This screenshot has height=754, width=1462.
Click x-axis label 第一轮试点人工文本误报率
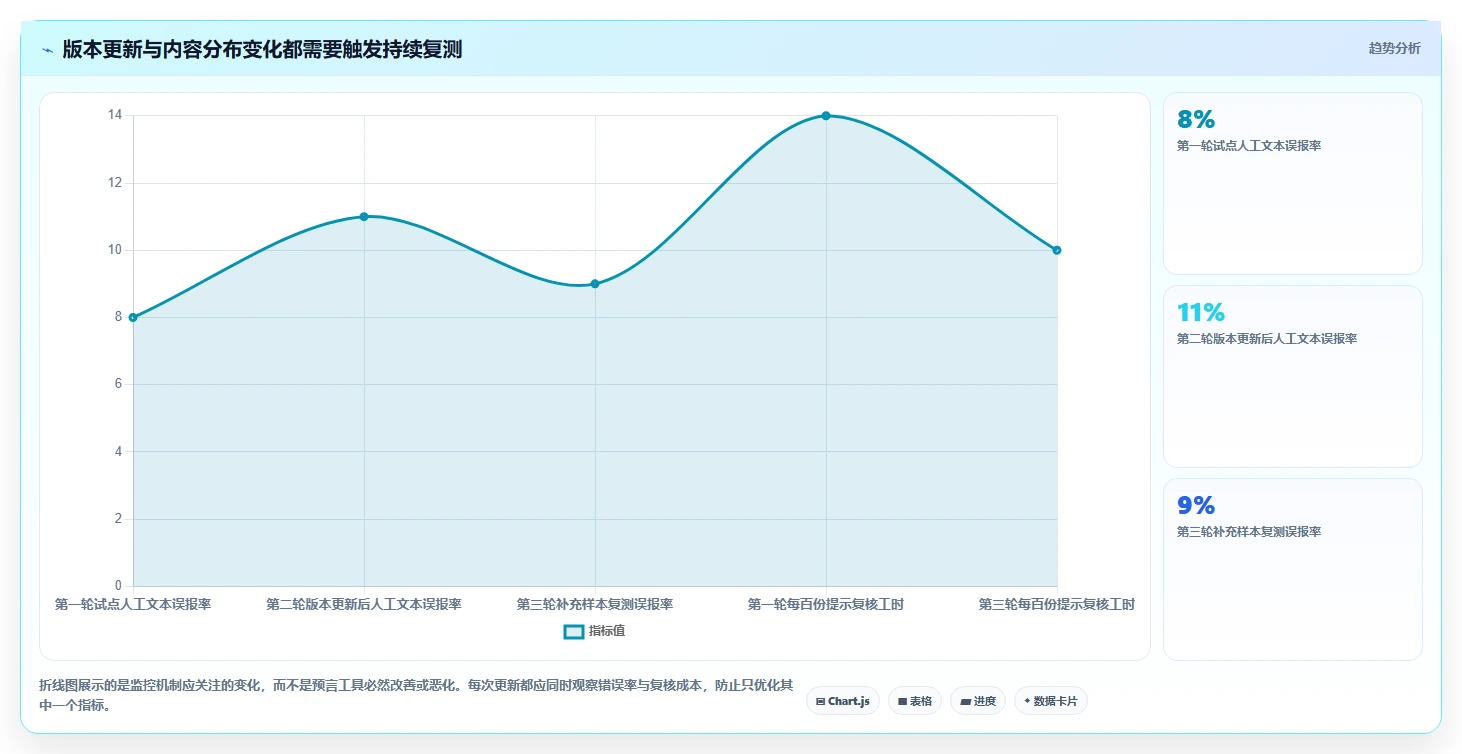point(133,604)
